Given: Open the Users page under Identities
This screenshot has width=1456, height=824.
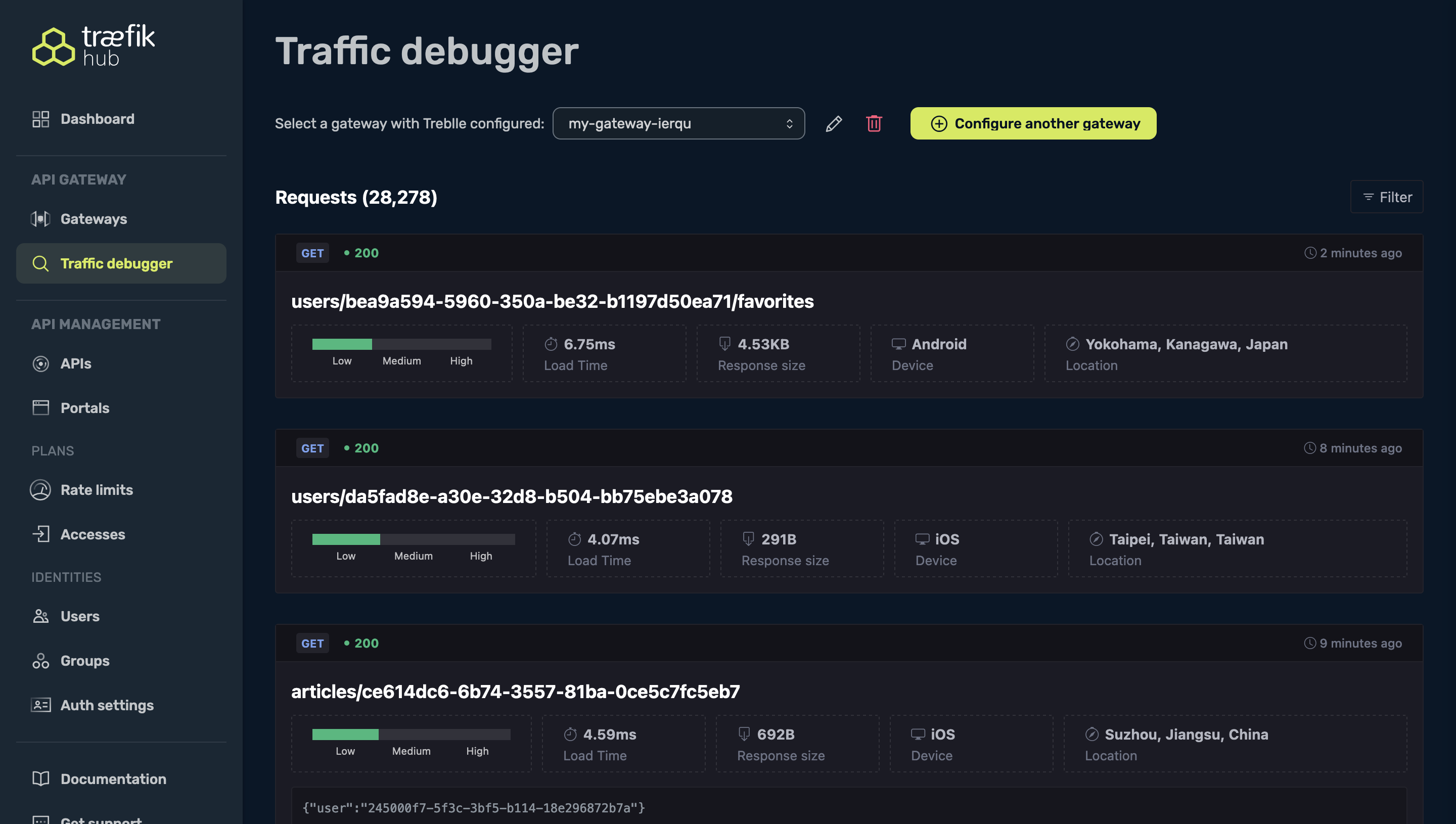Looking at the screenshot, I should [x=79, y=616].
